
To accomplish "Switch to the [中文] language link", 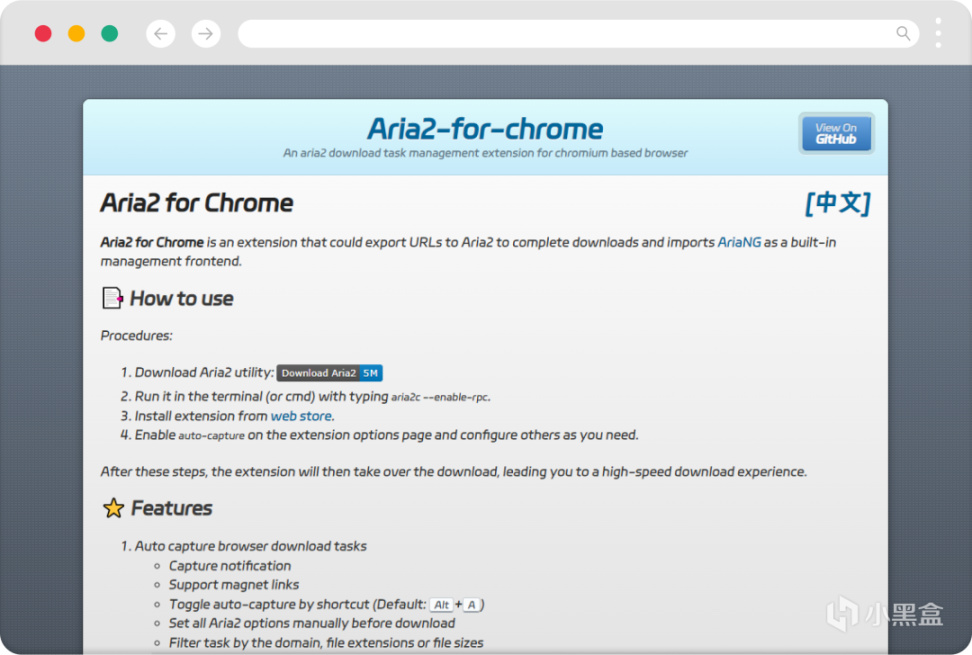I will pos(838,203).
